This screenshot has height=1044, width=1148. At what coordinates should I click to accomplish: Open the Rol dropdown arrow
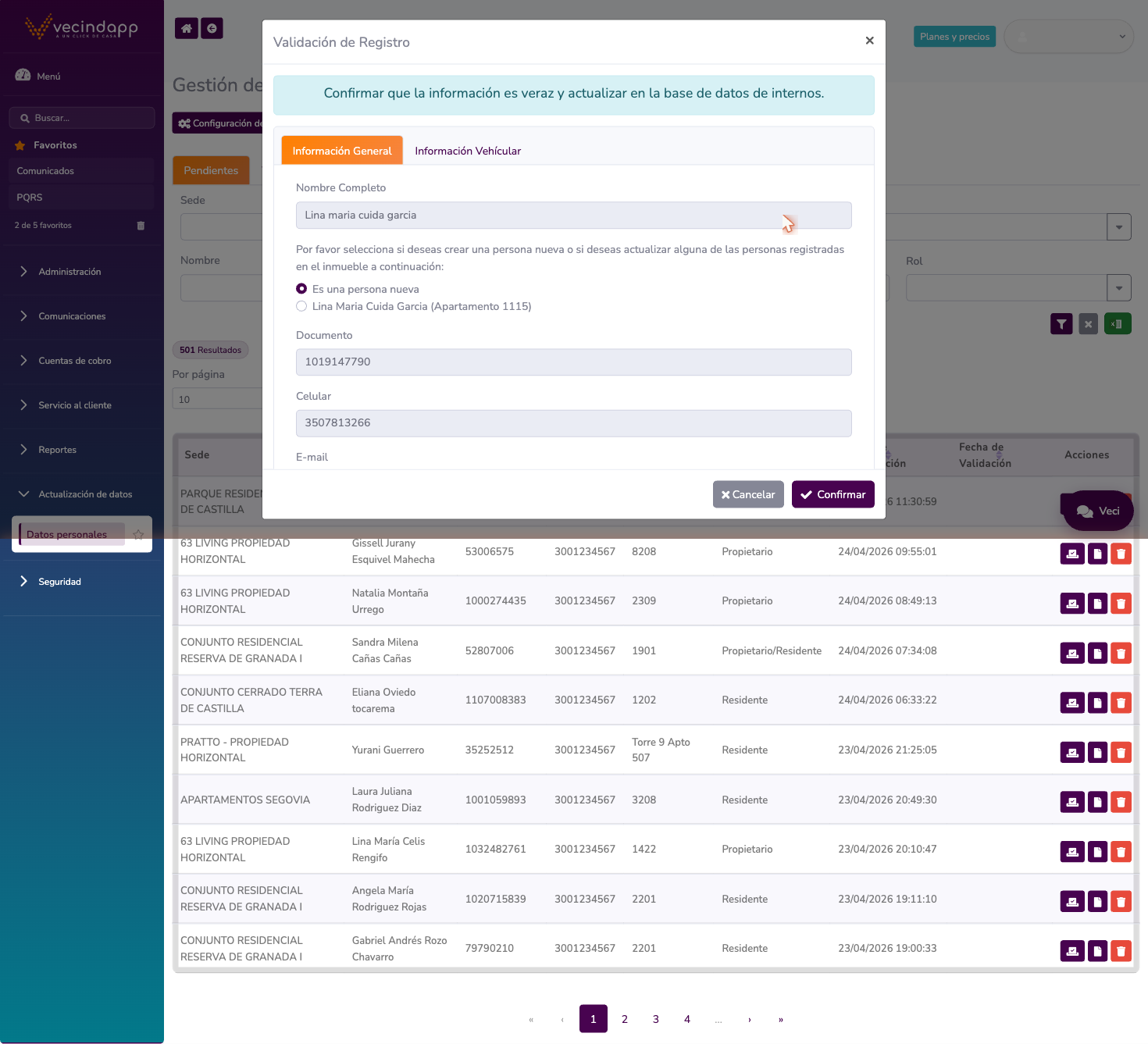(1119, 287)
